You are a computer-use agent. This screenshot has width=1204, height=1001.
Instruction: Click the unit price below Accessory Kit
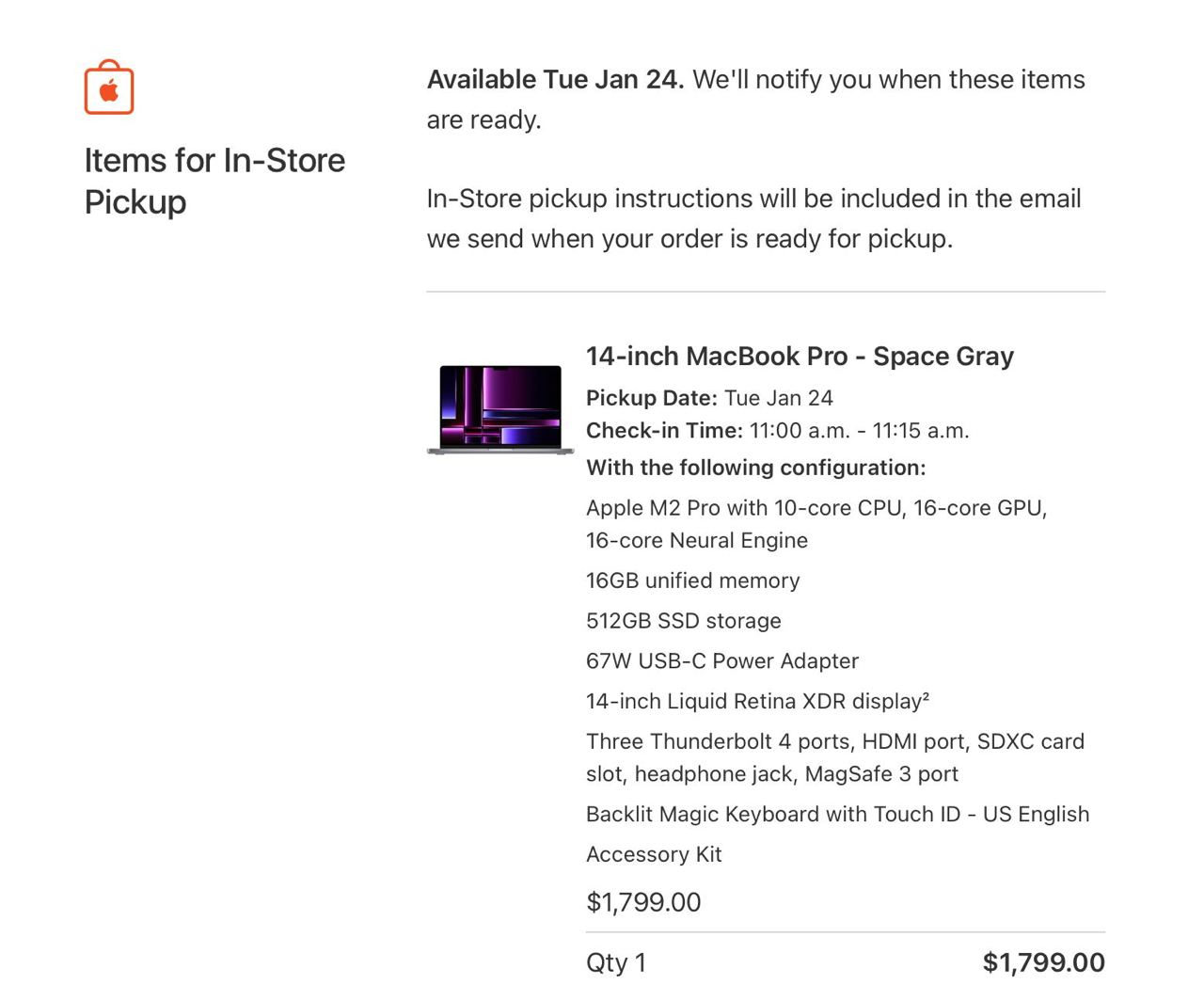(x=643, y=902)
